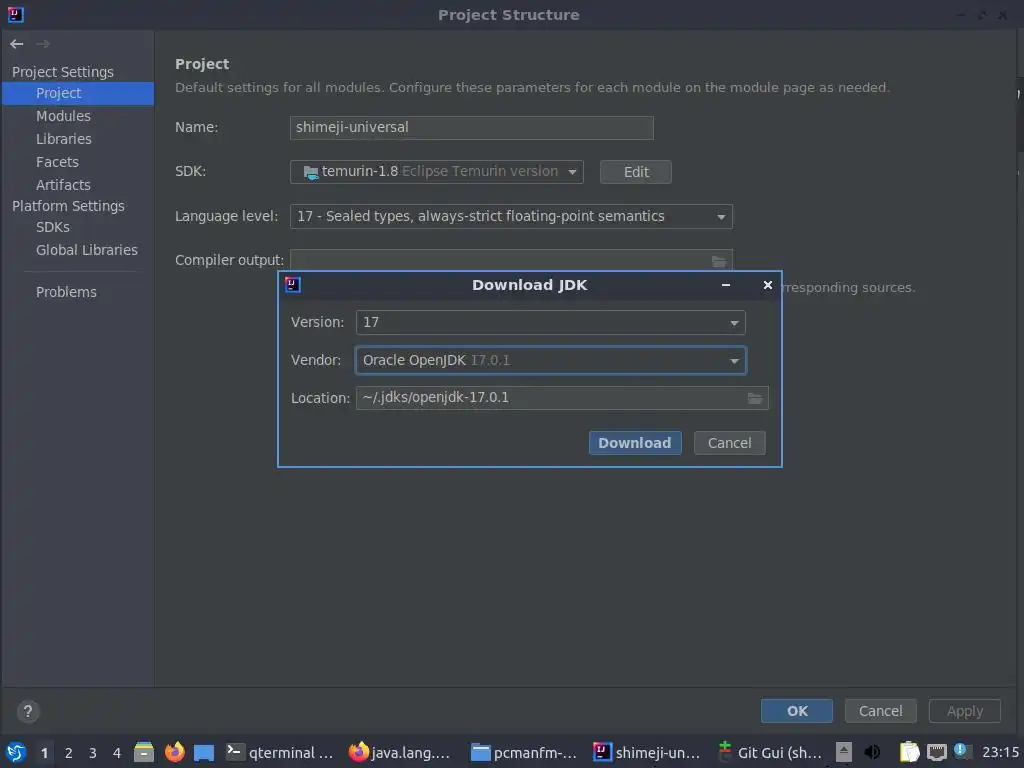This screenshot has height=768, width=1024.
Task: Click the IntelliJ icon in Project Structure title
Action: tap(15, 14)
